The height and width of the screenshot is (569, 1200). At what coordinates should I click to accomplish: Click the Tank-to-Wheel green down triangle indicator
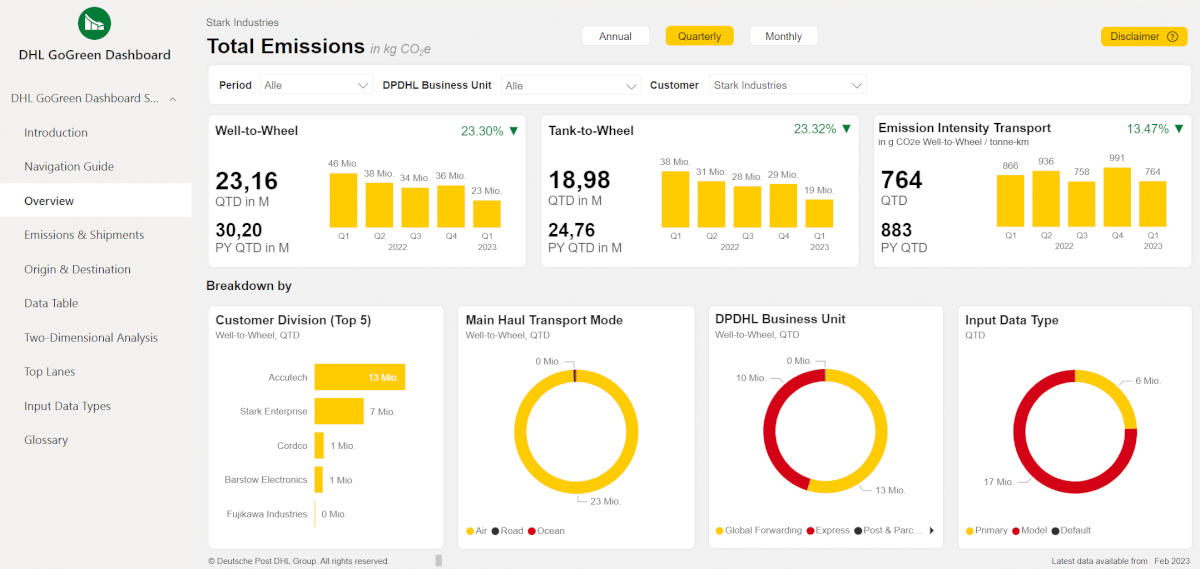(x=846, y=130)
